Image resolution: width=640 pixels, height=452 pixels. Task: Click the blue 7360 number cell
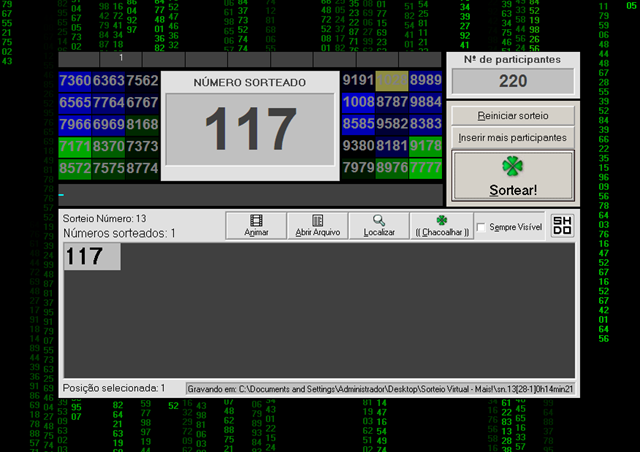pos(75,80)
